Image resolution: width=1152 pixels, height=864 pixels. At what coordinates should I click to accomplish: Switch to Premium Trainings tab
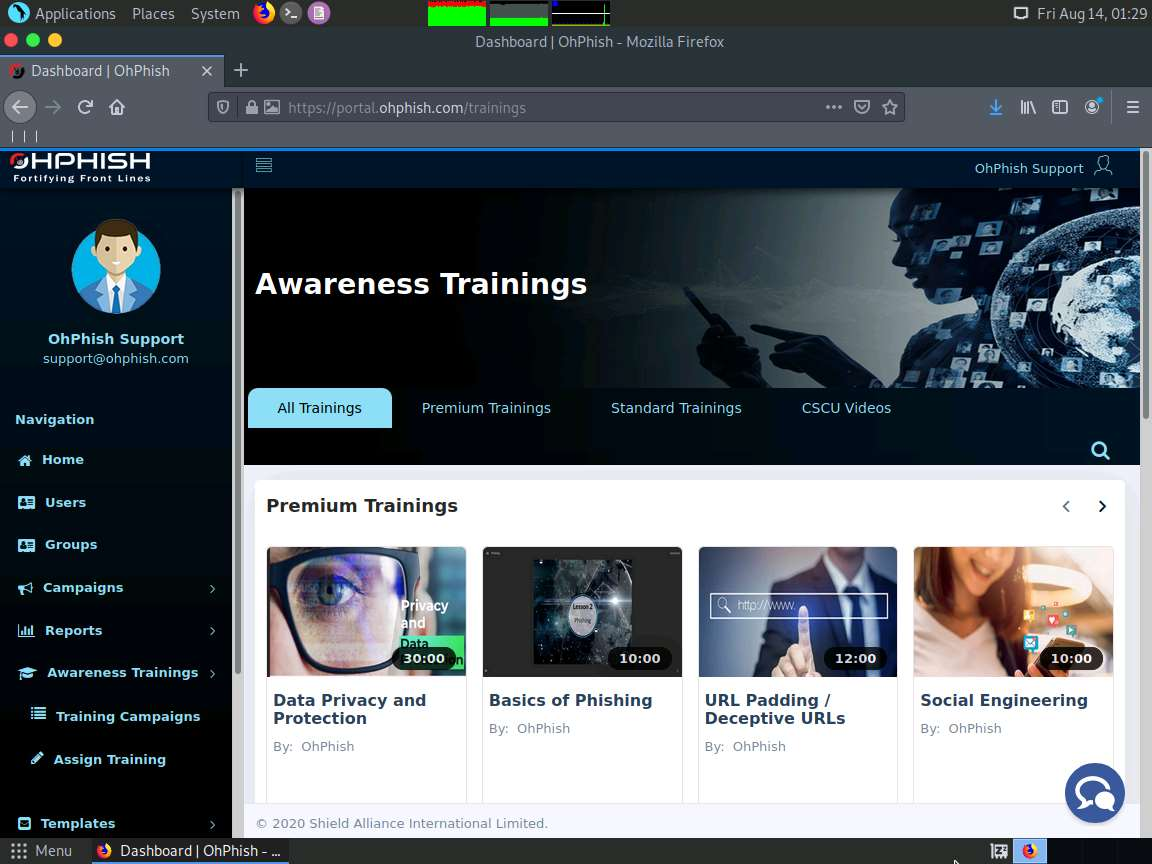(x=486, y=408)
